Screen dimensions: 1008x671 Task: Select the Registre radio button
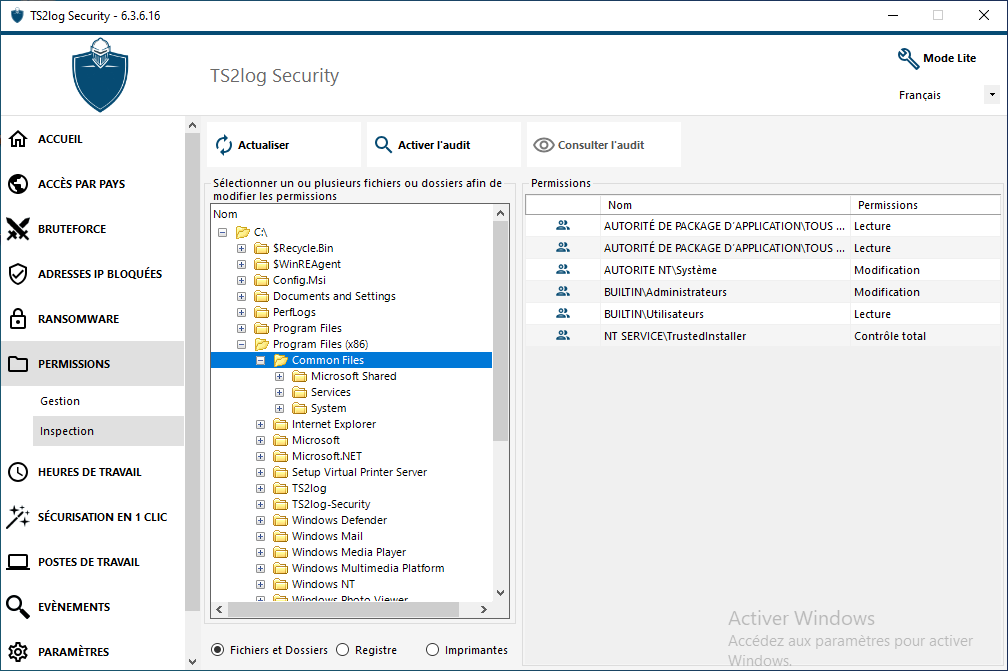pyautogui.click(x=343, y=650)
